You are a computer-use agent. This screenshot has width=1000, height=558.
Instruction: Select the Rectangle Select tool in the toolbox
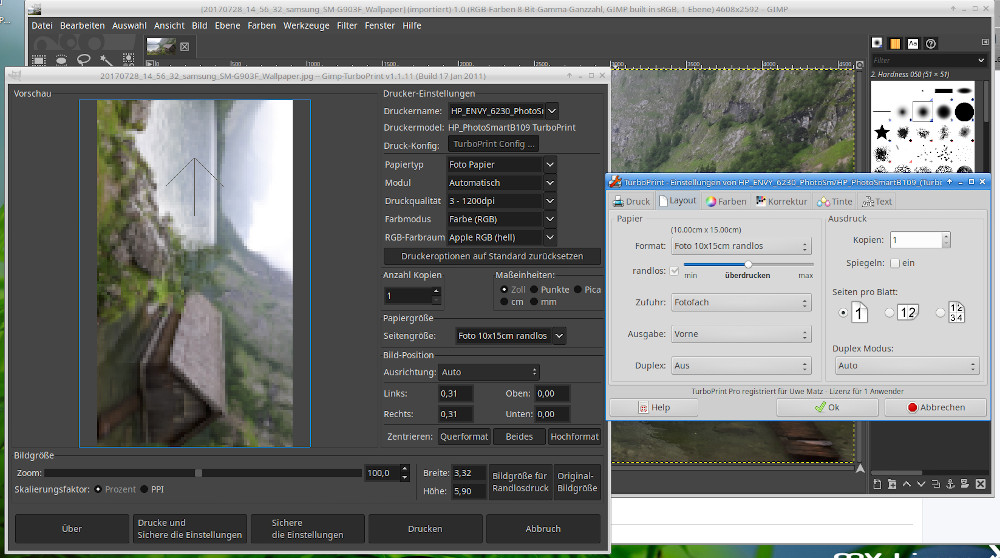(x=40, y=58)
